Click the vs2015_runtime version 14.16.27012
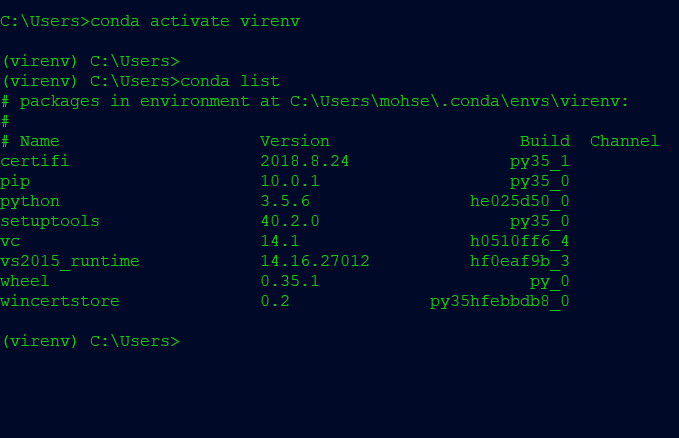Image resolution: width=679 pixels, height=438 pixels. [315, 261]
